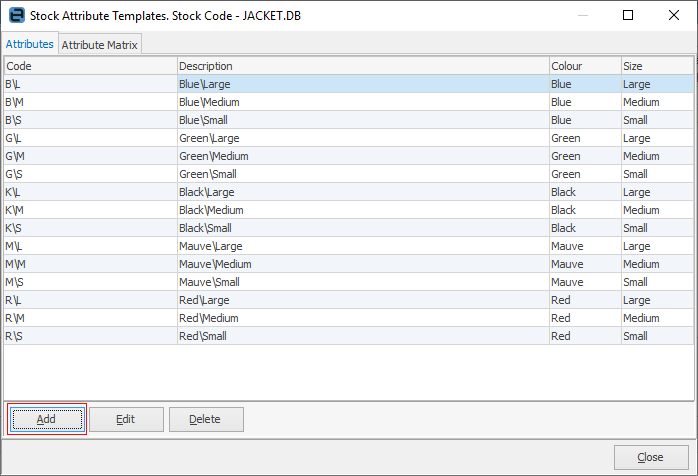Maximize the Stock Attribute Templates window
The width and height of the screenshot is (698, 476).
pyautogui.click(x=628, y=16)
